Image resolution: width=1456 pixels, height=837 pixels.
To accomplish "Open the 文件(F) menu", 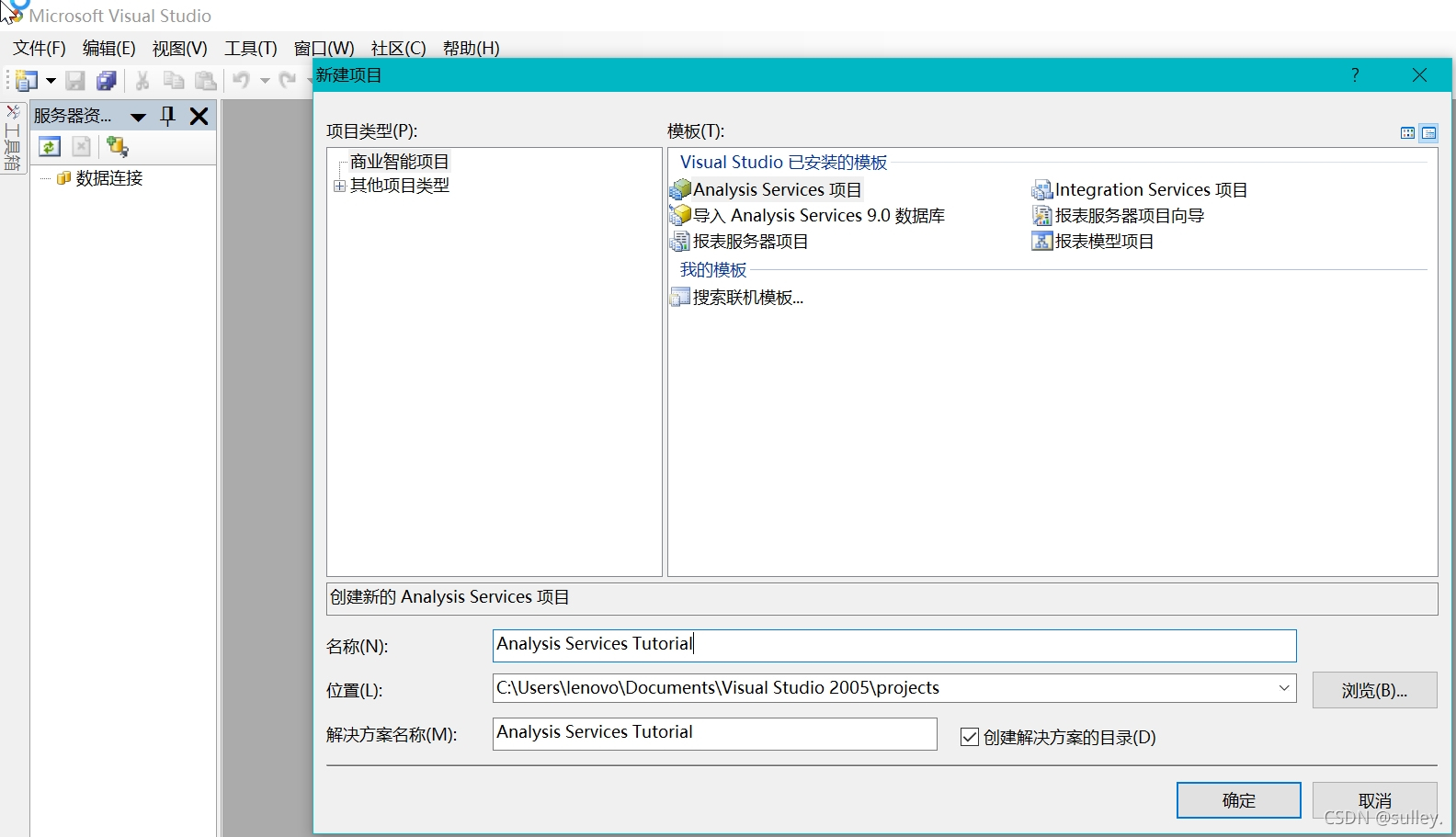I will point(40,48).
